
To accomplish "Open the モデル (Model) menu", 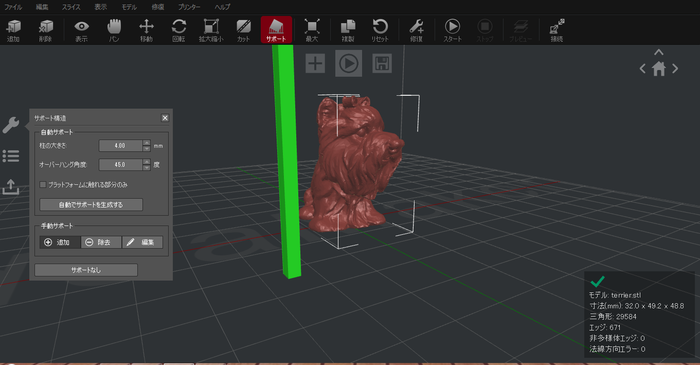I will [129, 7].
